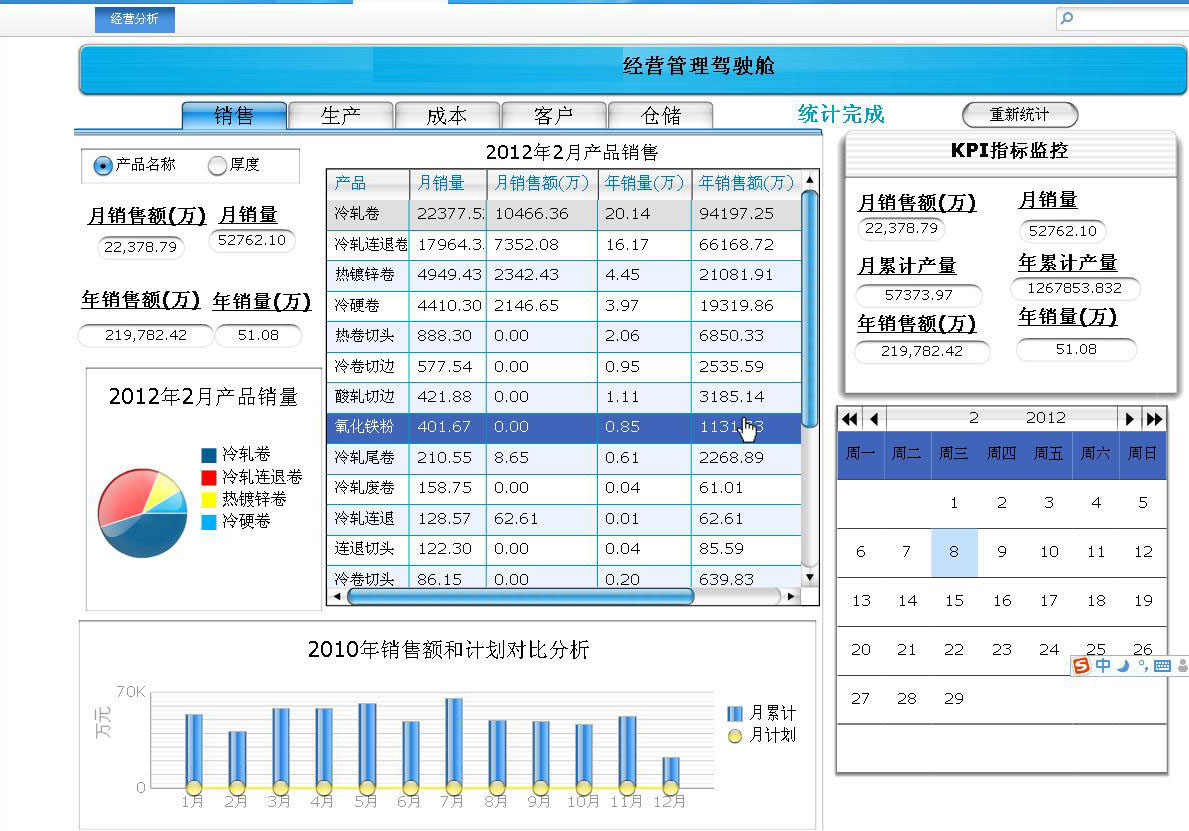The height and width of the screenshot is (831, 1189).
Task: Click the table's horizontal scrollbar
Action: (x=520, y=596)
